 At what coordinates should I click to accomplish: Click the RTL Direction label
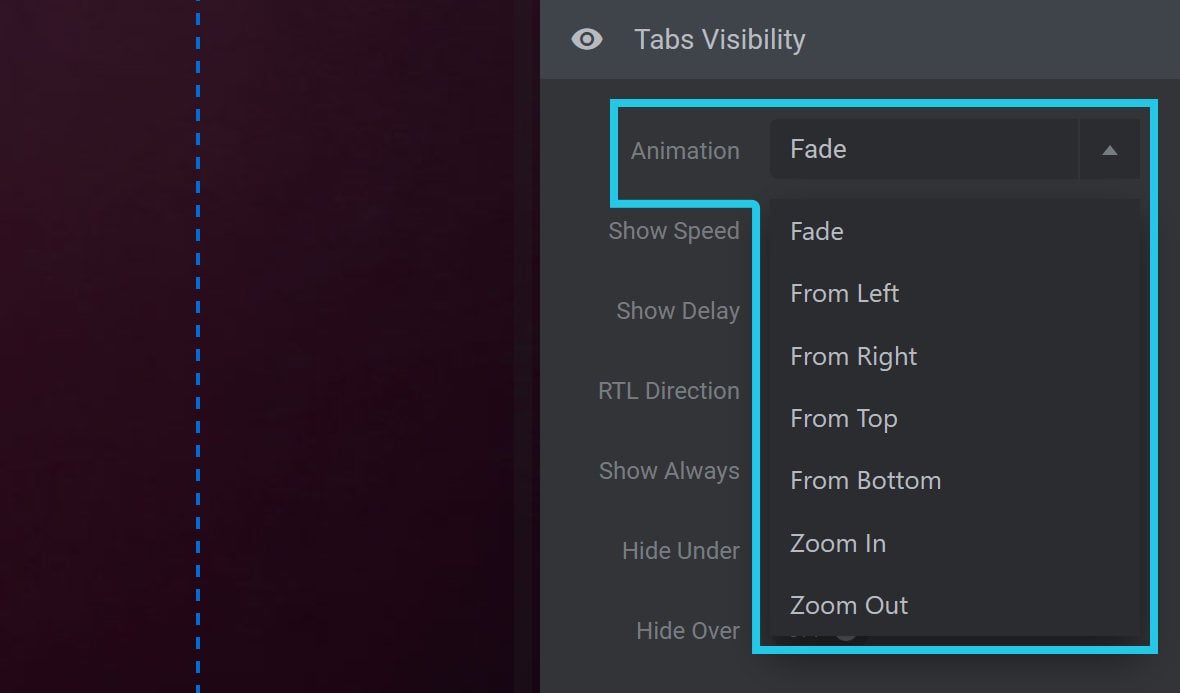[668, 391]
